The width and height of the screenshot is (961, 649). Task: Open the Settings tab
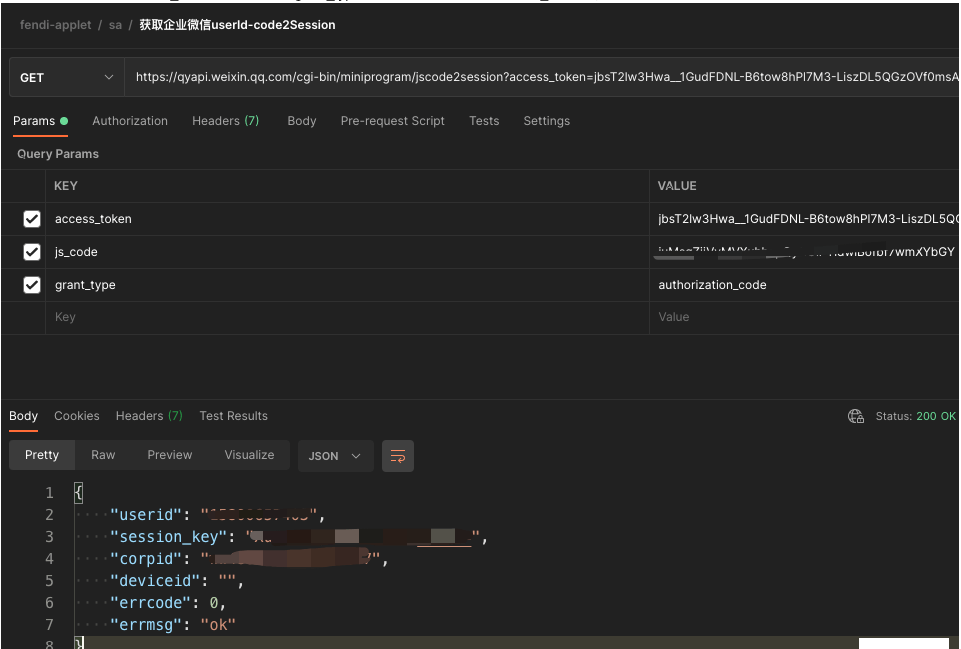click(x=546, y=121)
